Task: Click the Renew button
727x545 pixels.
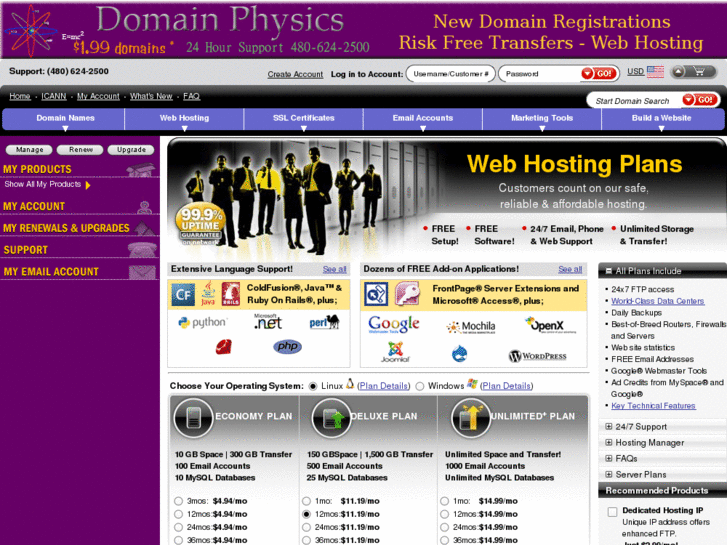Action: 80,150
